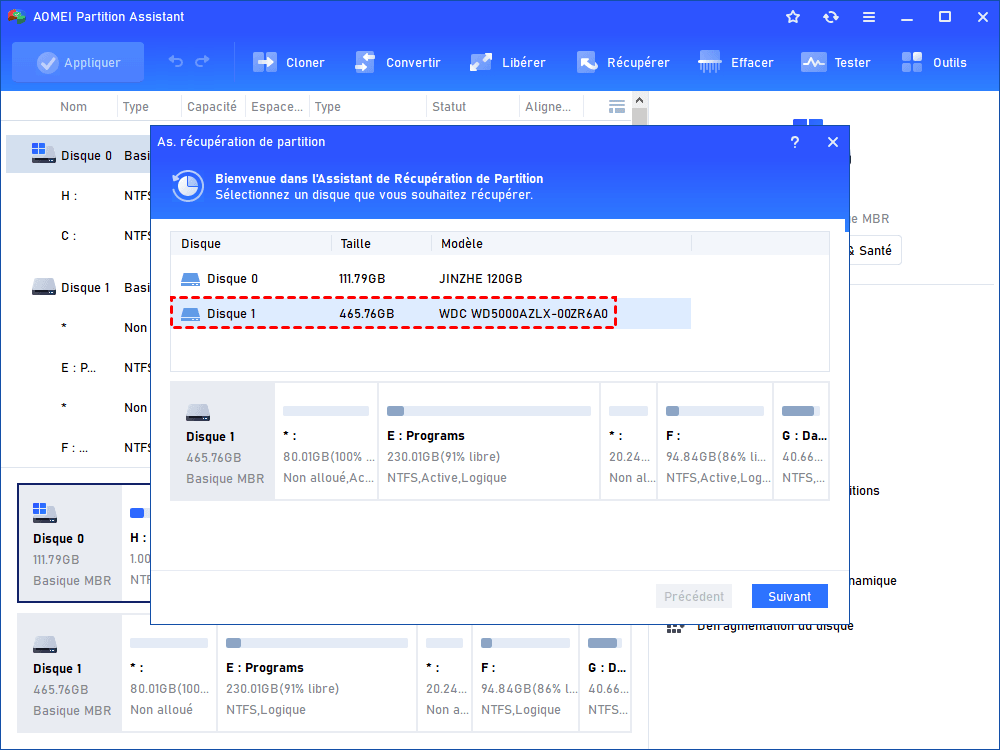Click the Disque column header in the dialog
Image resolution: width=1000 pixels, height=750 pixels.
click(x=201, y=244)
